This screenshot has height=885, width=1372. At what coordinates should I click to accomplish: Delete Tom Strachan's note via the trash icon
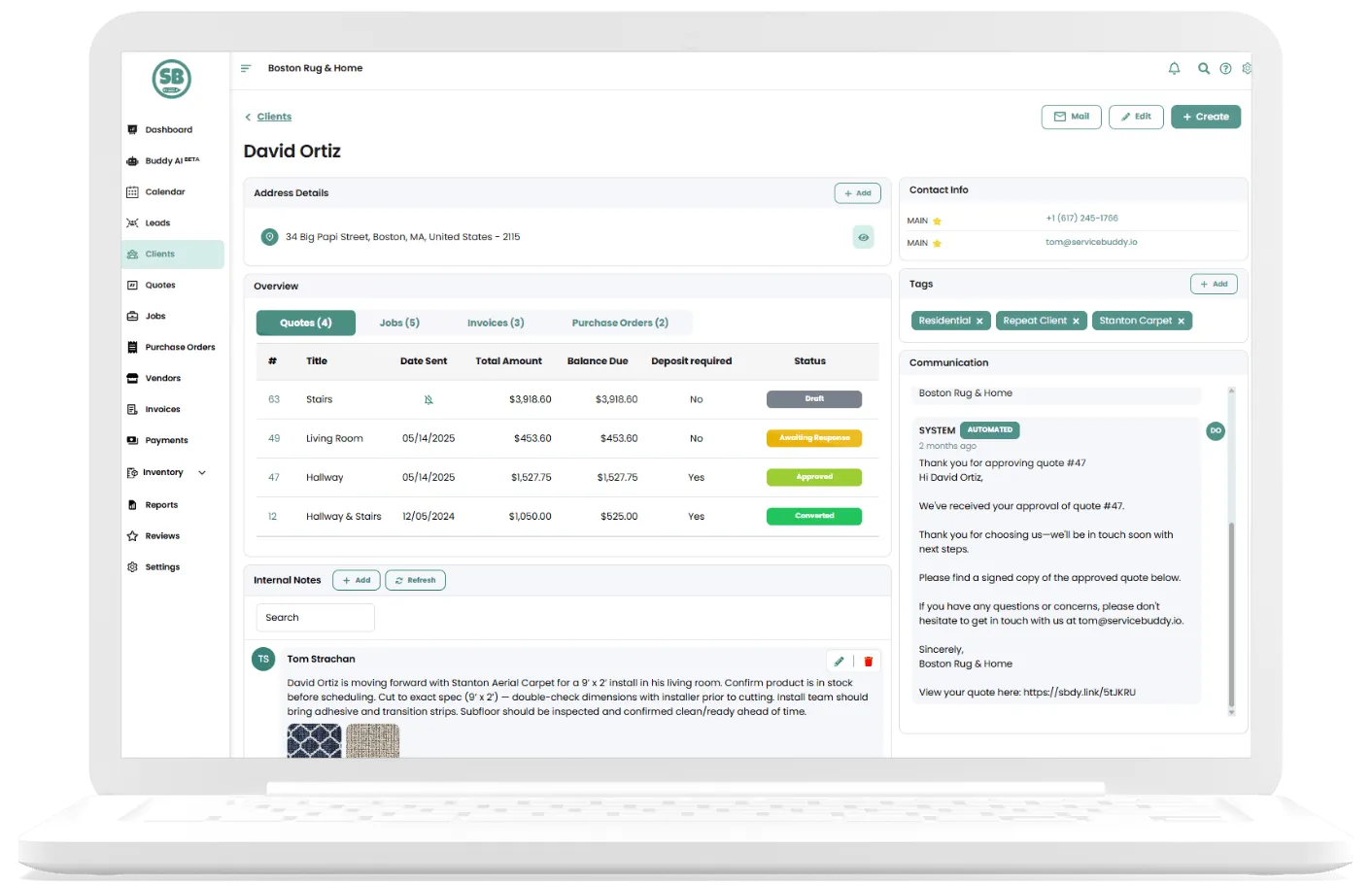pyautogui.click(x=868, y=661)
